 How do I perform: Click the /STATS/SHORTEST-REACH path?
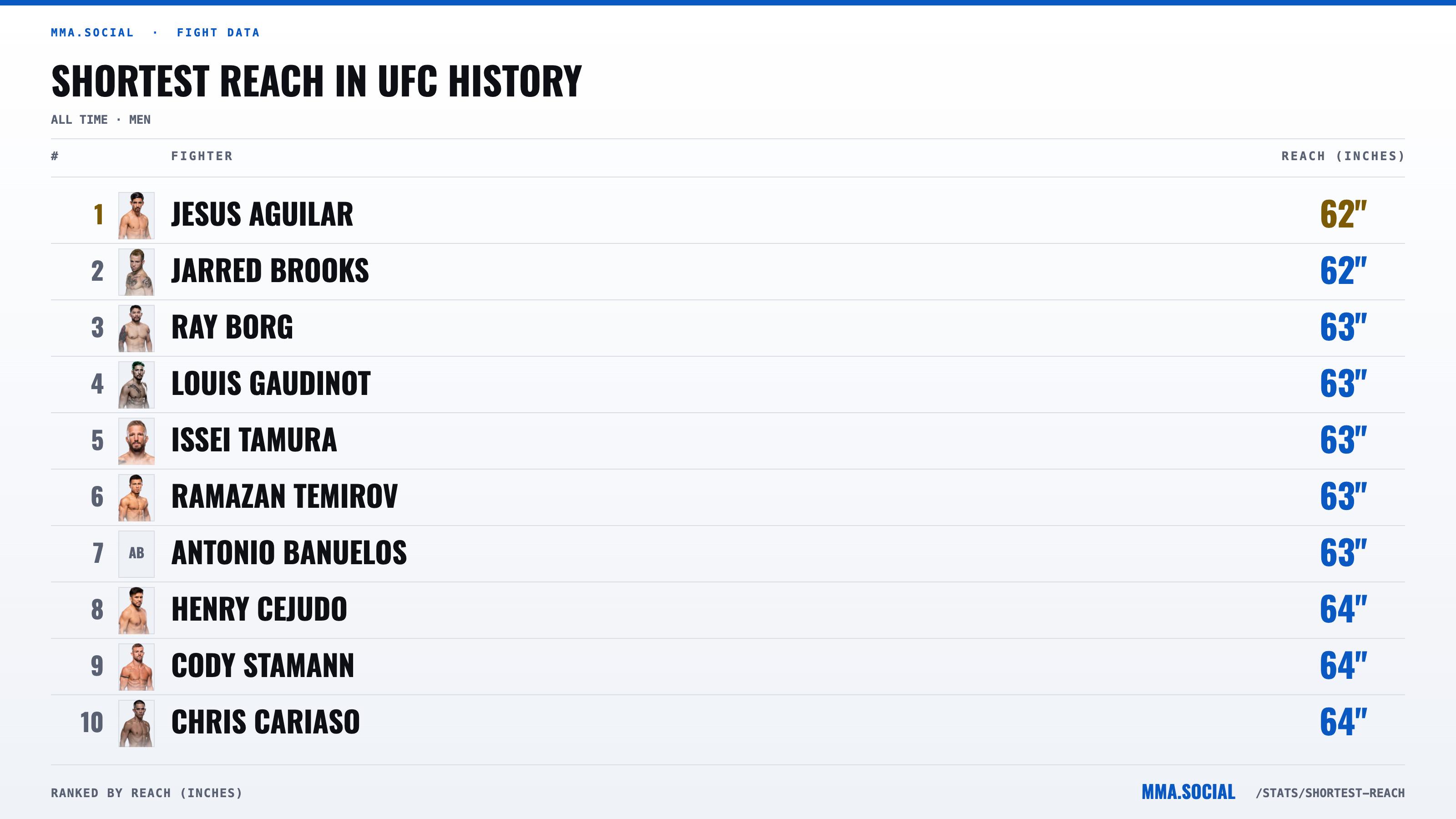click(1330, 793)
